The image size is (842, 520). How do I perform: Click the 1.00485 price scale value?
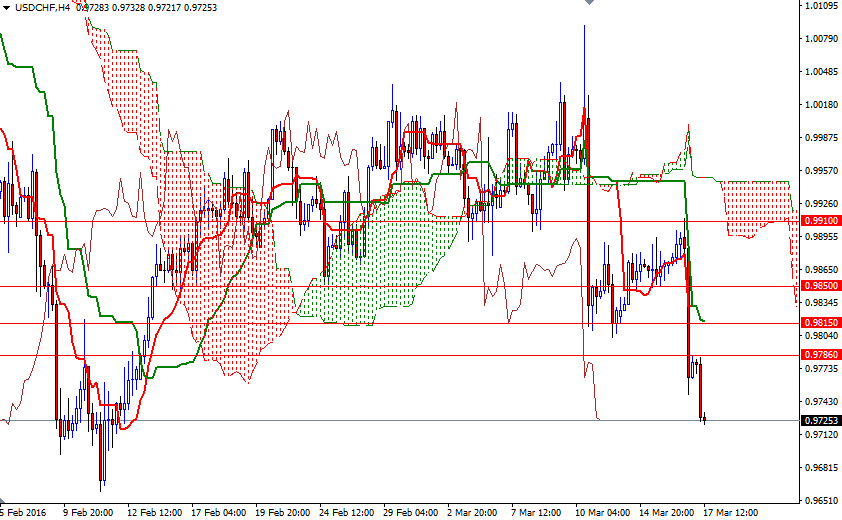822,71
